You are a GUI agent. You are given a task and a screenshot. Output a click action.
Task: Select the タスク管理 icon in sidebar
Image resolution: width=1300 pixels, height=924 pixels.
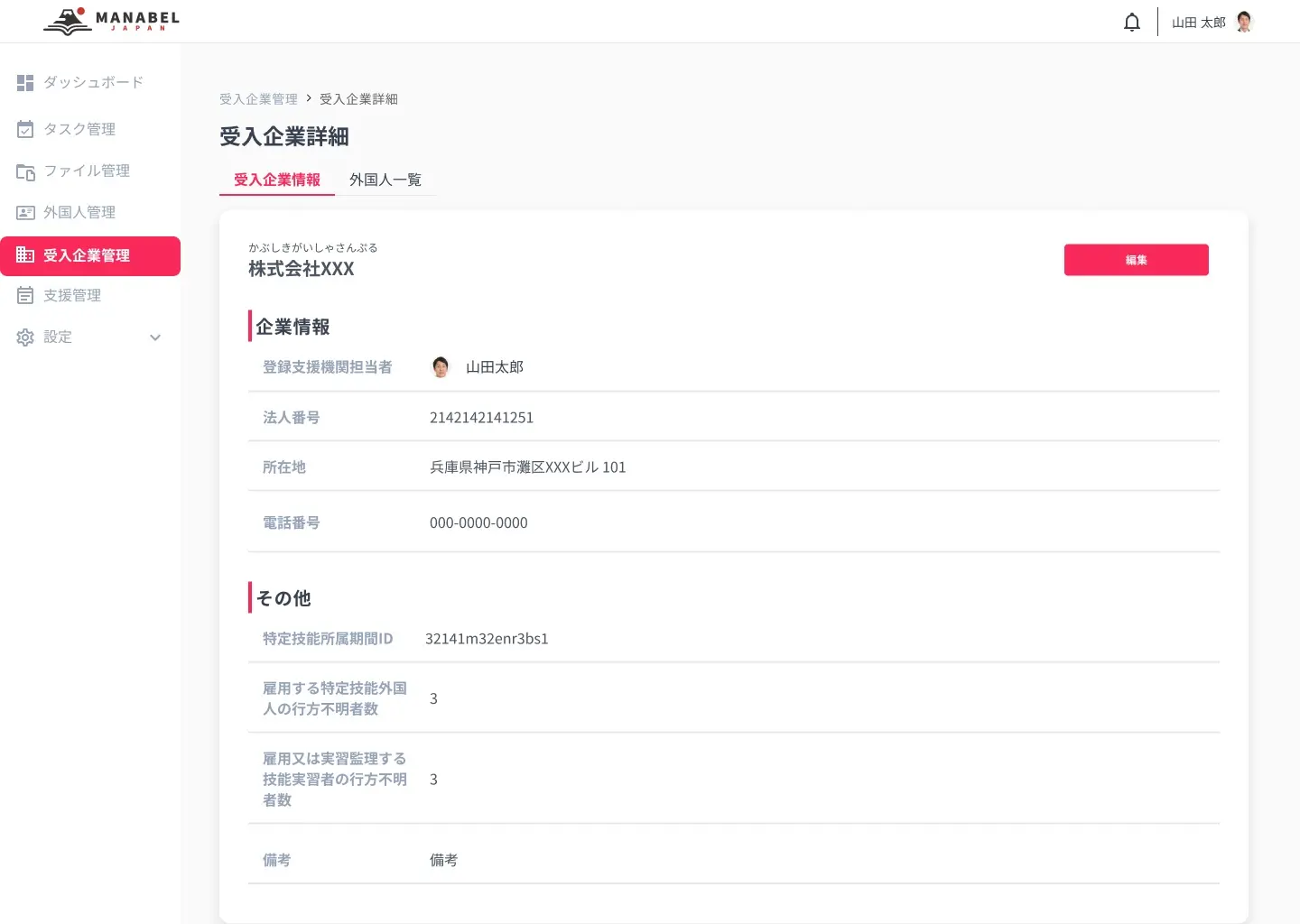pos(24,129)
